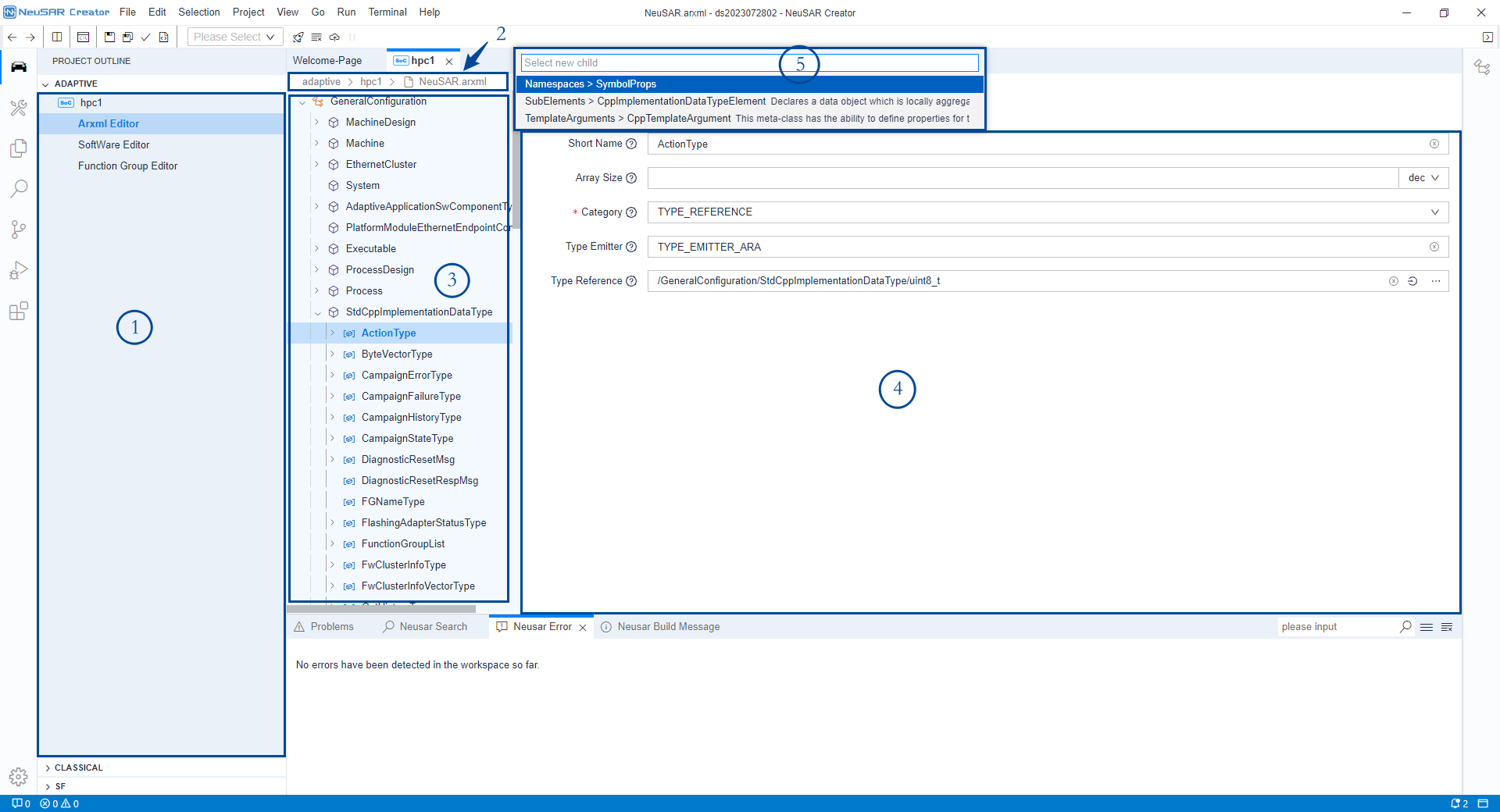This screenshot has height=812, width=1500.
Task: Click the jump-to-reference icon in Type Reference
Action: (1412, 281)
